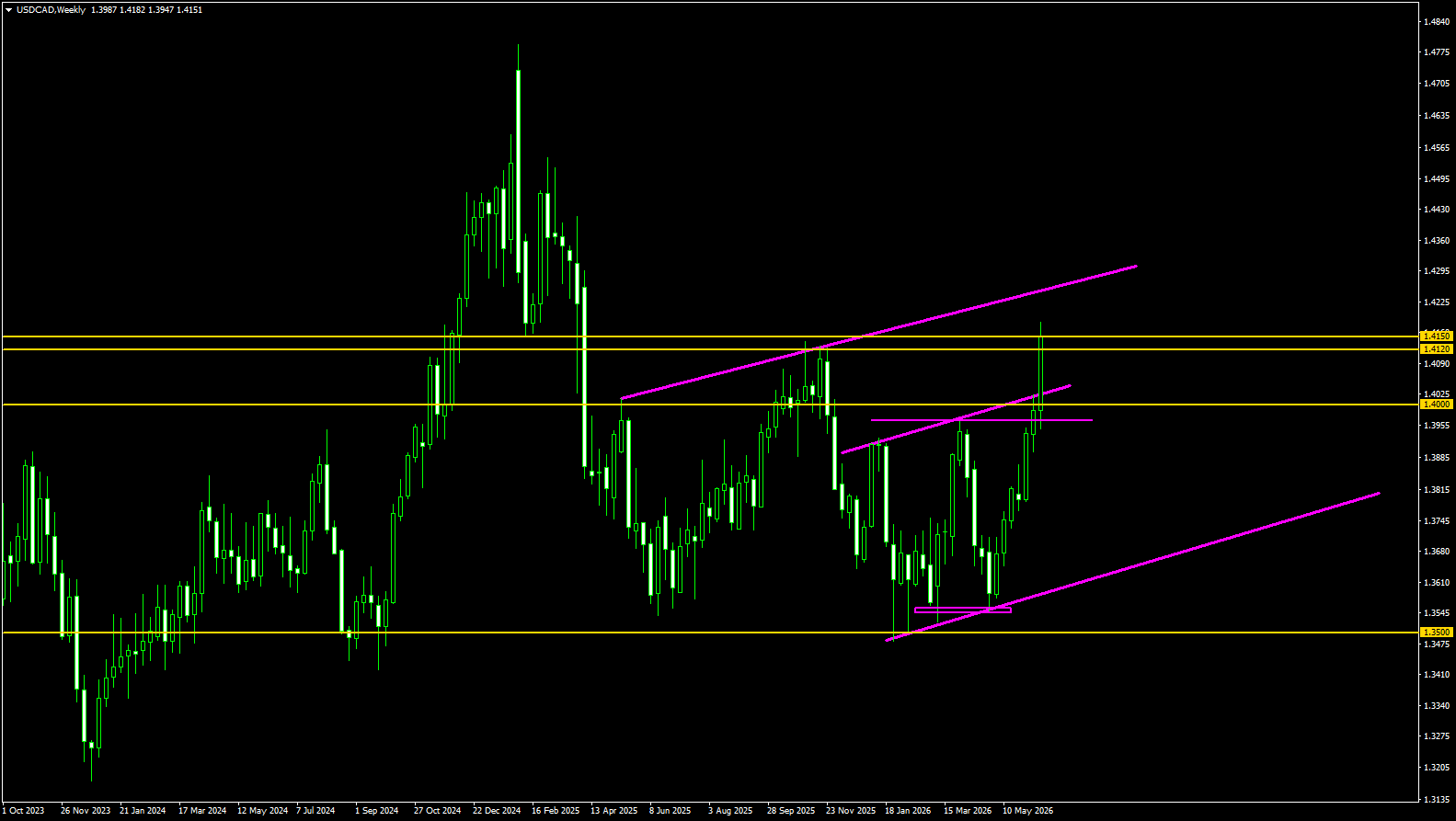This screenshot has height=821, width=1456.
Task: Click the 27 Oct 2024 date label
Action: tap(437, 811)
